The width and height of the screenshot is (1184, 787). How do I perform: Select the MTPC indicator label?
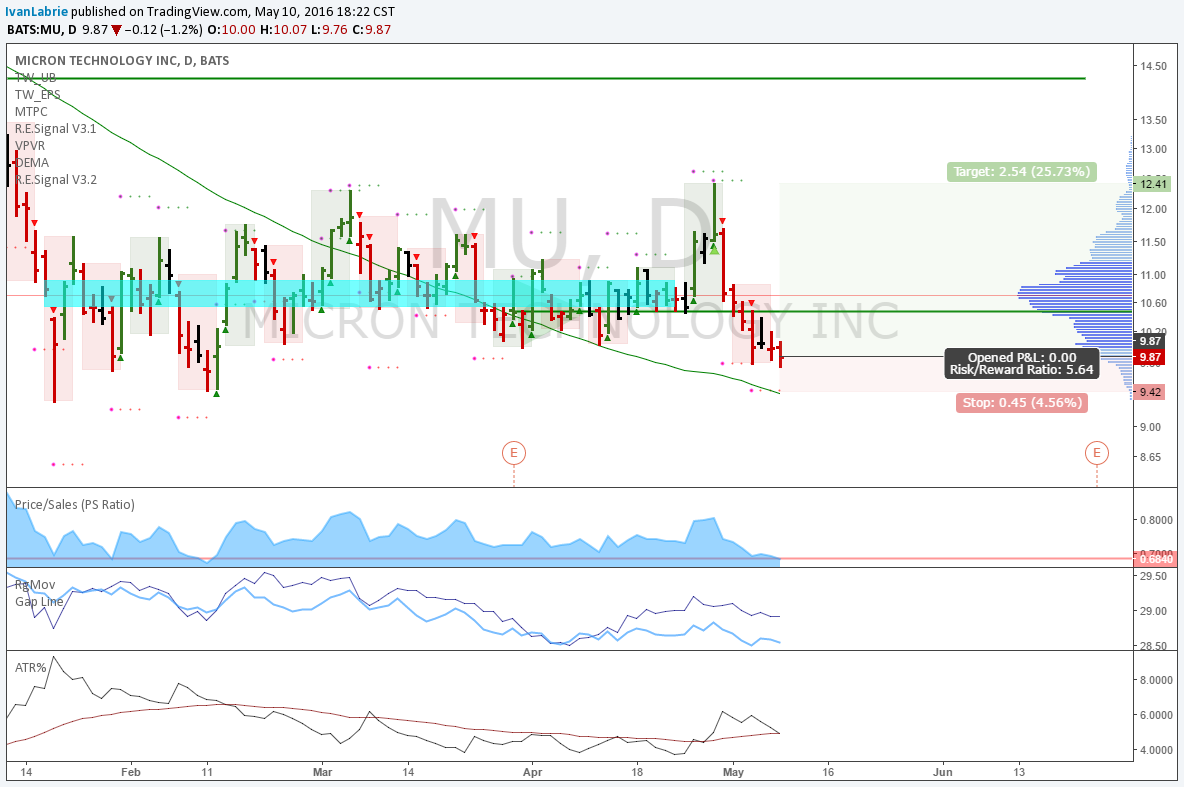[31, 112]
